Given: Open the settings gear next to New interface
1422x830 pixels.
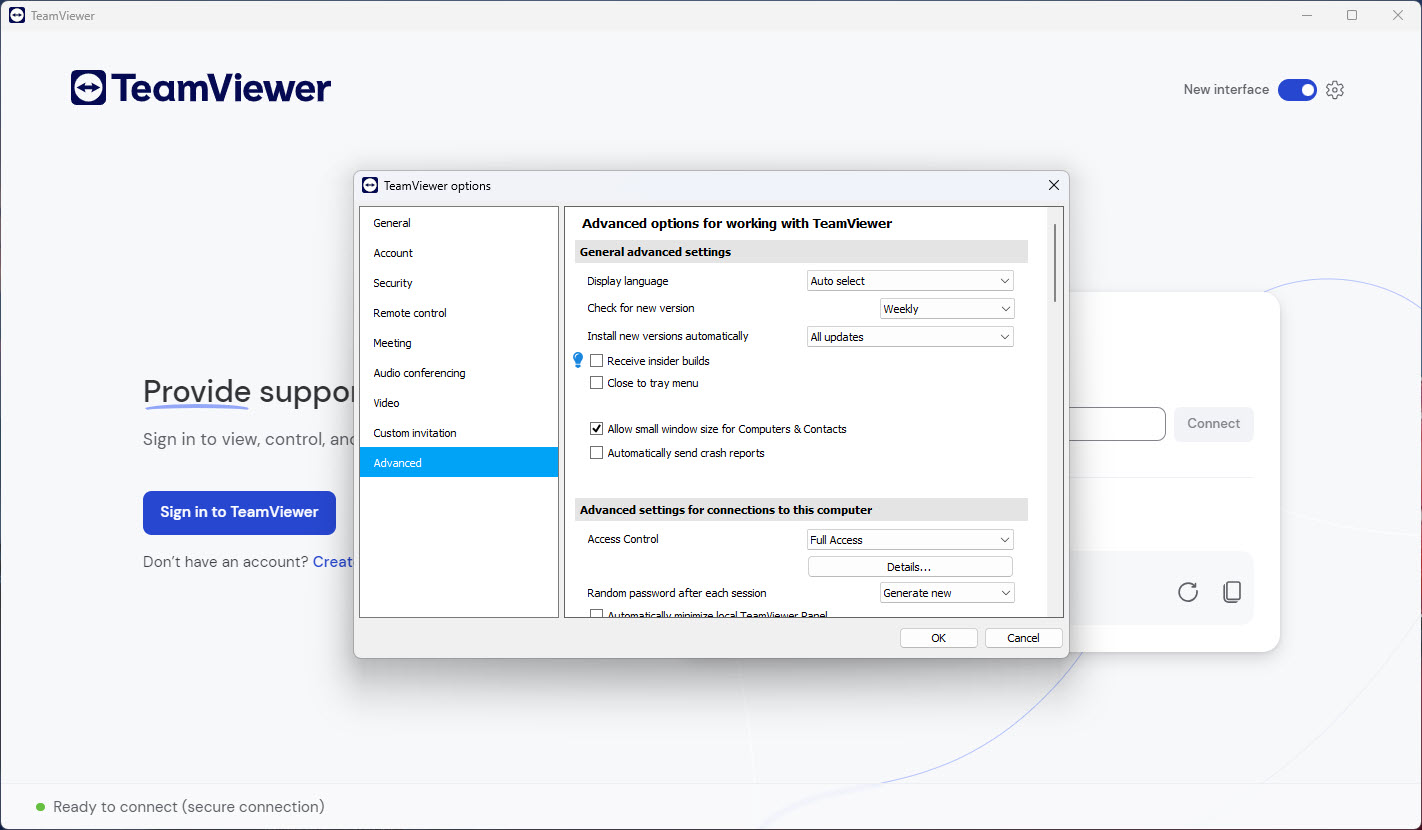Looking at the screenshot, I should pos(1335,90).
